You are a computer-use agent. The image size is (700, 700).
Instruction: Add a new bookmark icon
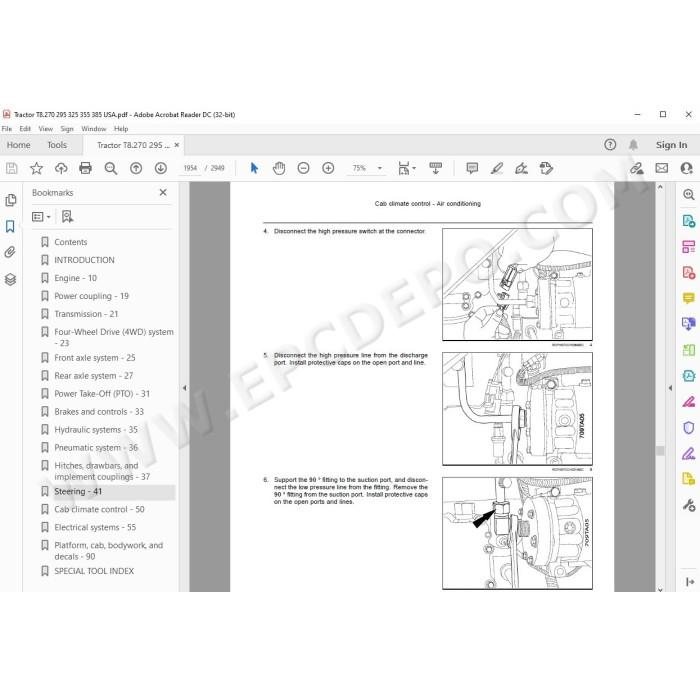coord(67,217)
